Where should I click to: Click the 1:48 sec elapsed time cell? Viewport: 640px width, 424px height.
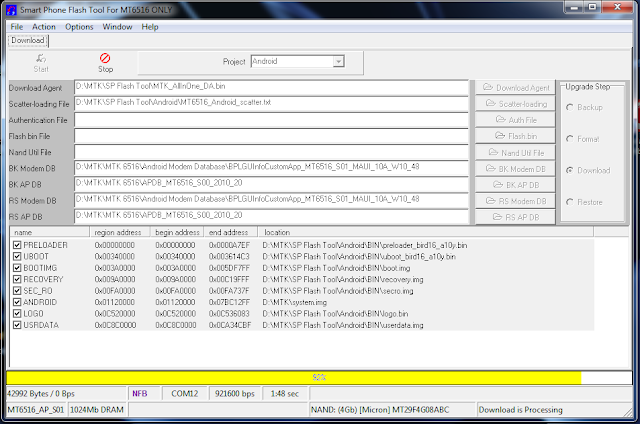(284, 394)
